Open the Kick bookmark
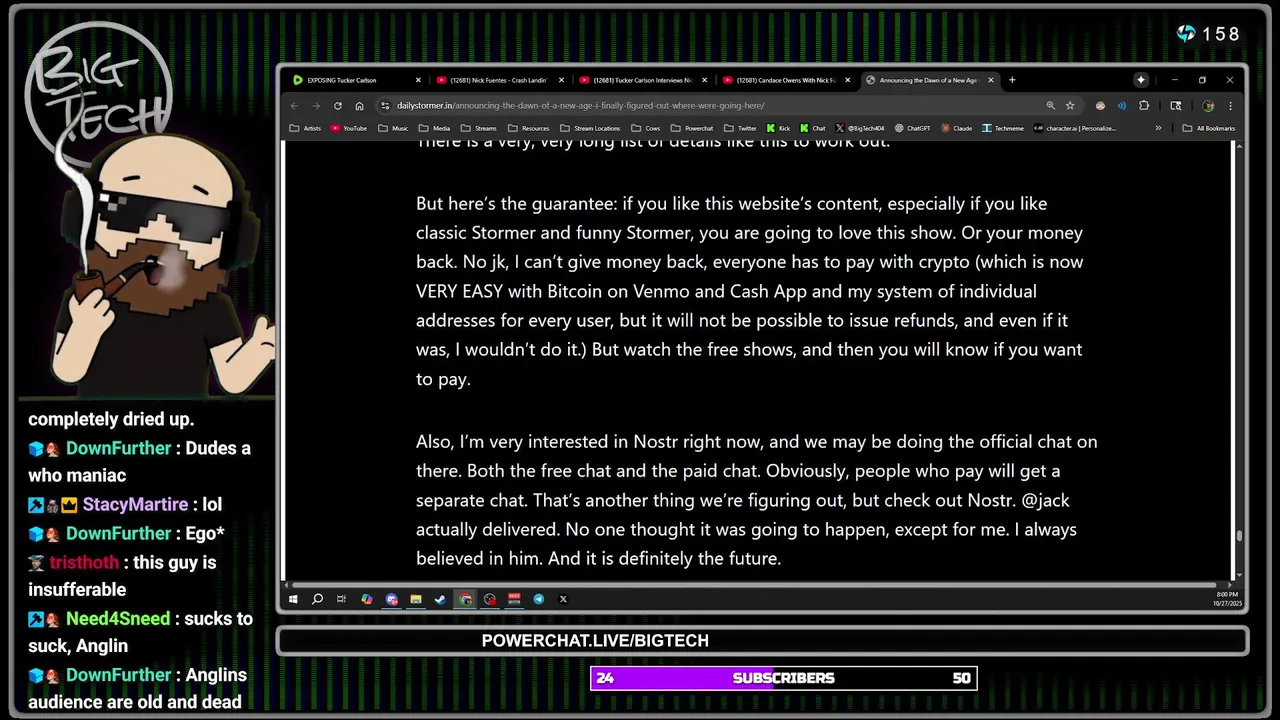Screen dimensions: 1280x720 [x=778, y=128]
